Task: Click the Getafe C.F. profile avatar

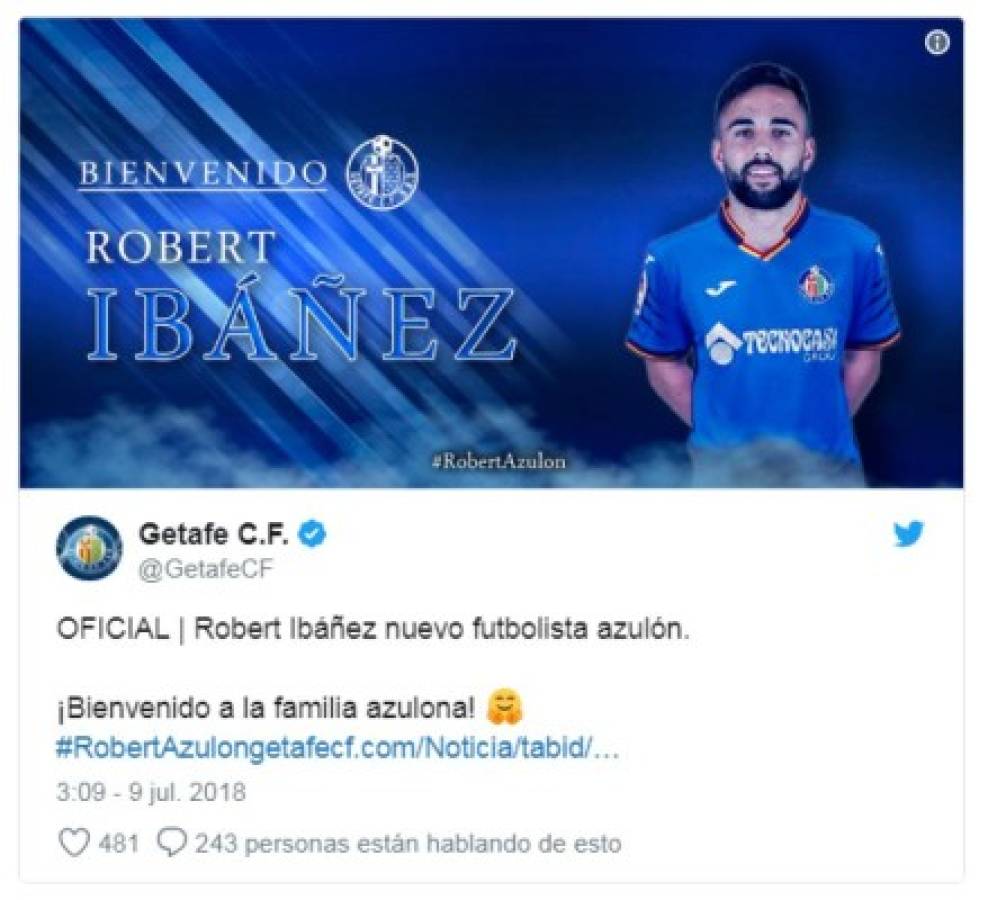Action: [x=89, y=547]
